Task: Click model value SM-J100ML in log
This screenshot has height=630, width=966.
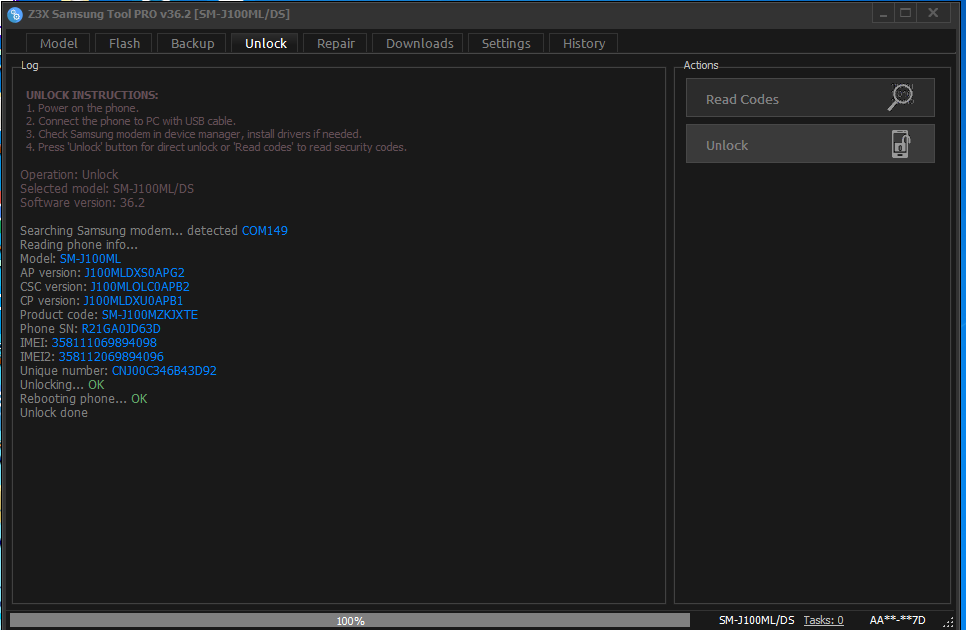Action: [x=90, y=259]
